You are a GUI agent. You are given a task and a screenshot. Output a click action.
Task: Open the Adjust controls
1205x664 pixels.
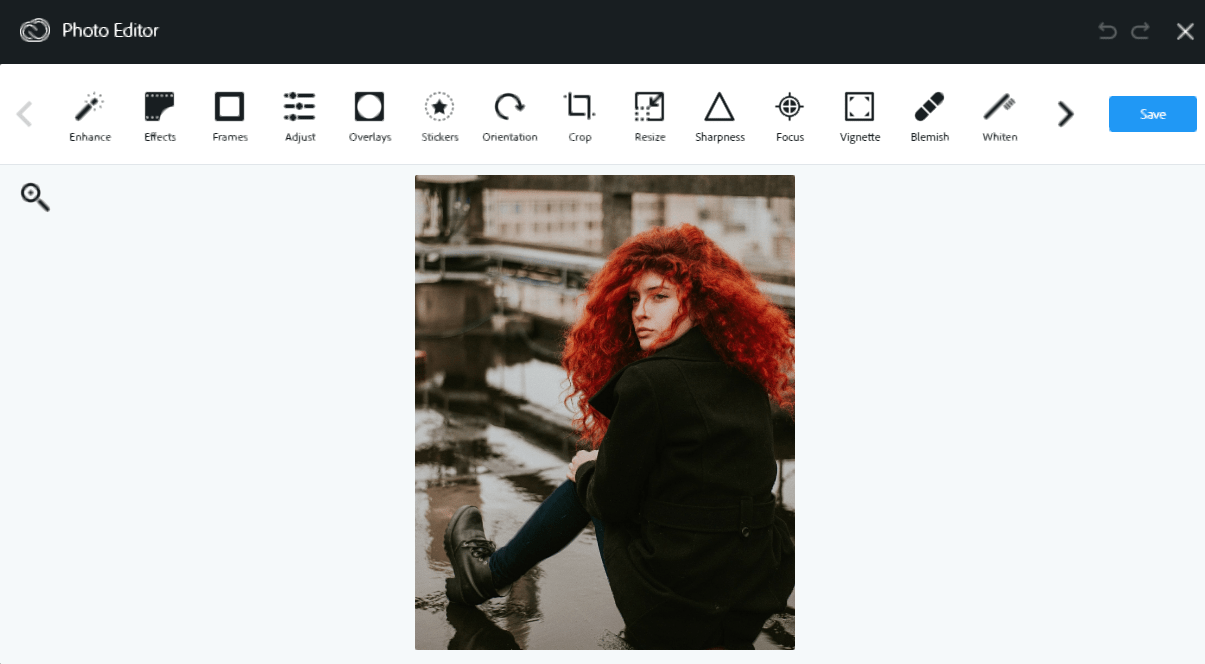click(x=299, y=113)
